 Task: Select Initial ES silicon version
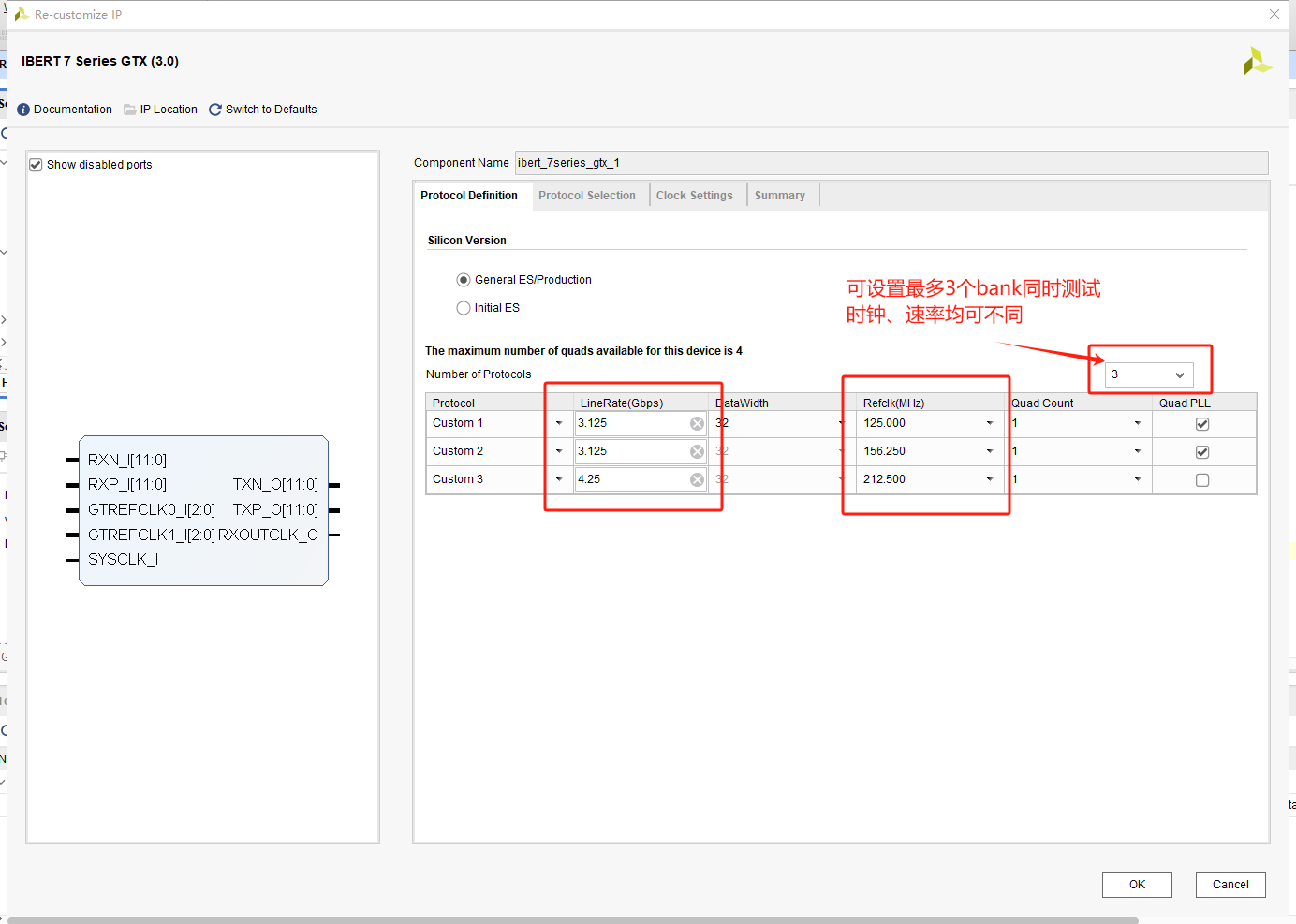(x=464, y=308)
